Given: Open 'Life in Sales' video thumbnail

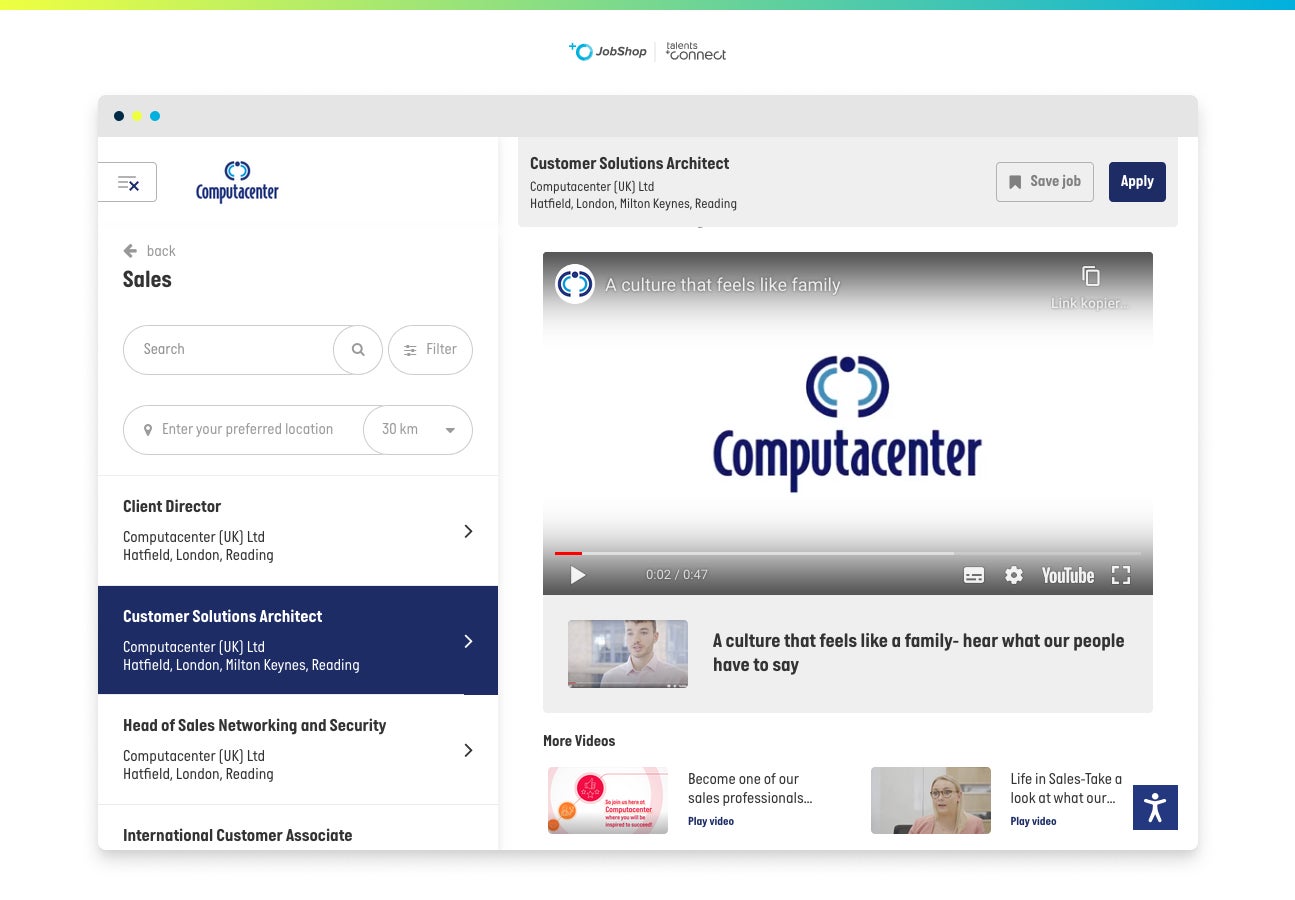Looking at the screenshot, I should pyautogui.click(x=931, y=800).
